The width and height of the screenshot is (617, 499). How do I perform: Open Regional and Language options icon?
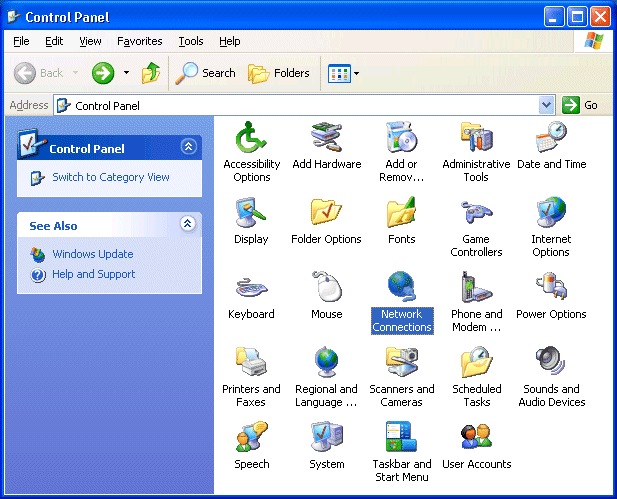[326, 363]
